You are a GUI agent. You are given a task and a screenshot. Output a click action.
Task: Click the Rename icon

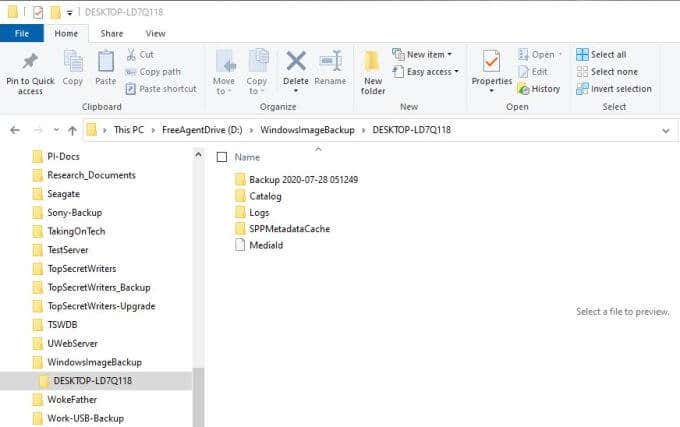coord(330,62)
